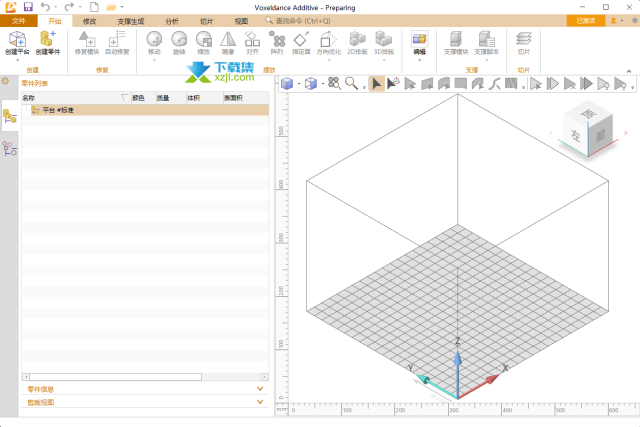Collapse the ribbon with the up chevron
The width and height of the screenshot is (640, 427).
[x=629, y=71]
